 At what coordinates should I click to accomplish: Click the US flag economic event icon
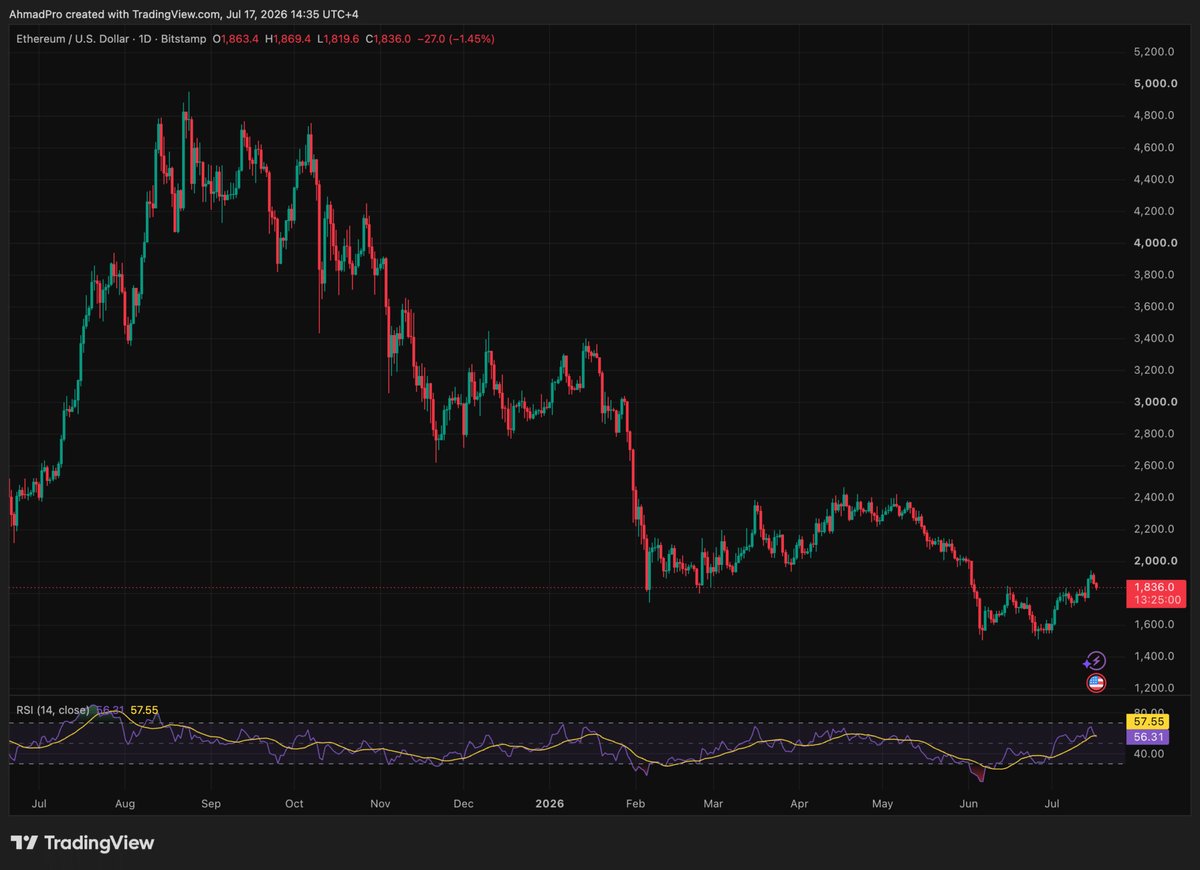(x=1096, y=684)
